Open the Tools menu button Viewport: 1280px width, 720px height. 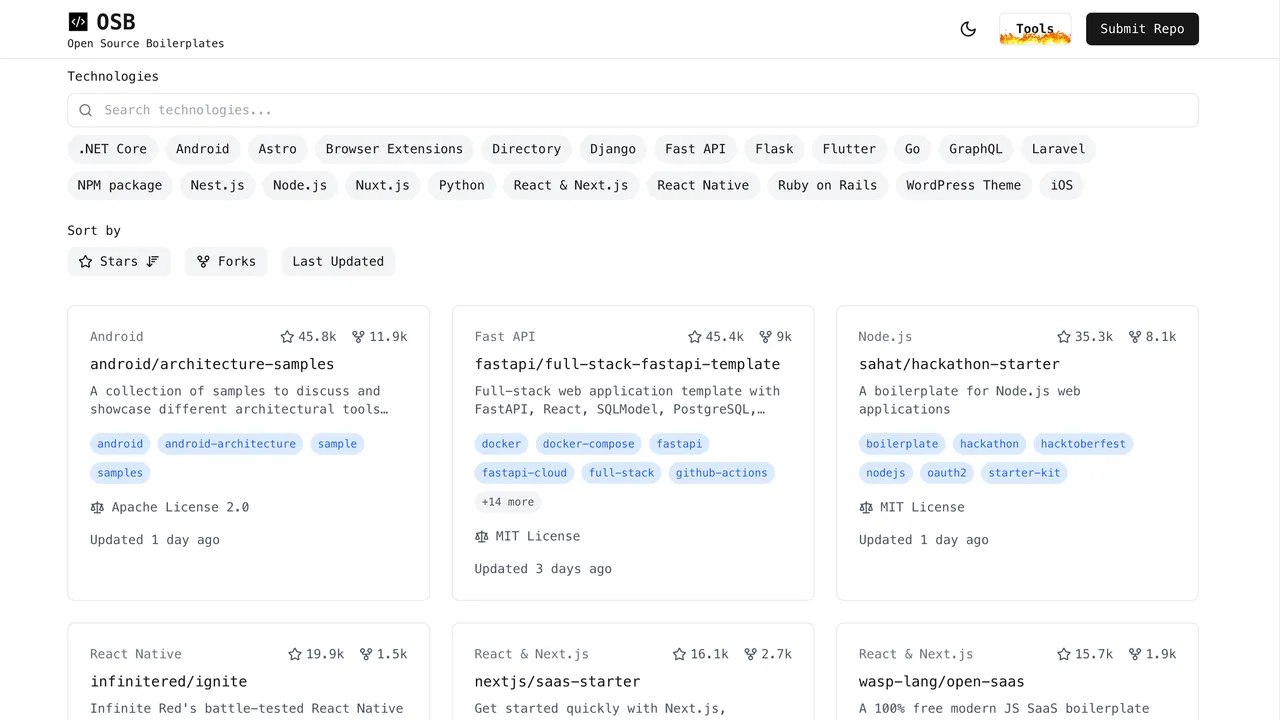1035,29
